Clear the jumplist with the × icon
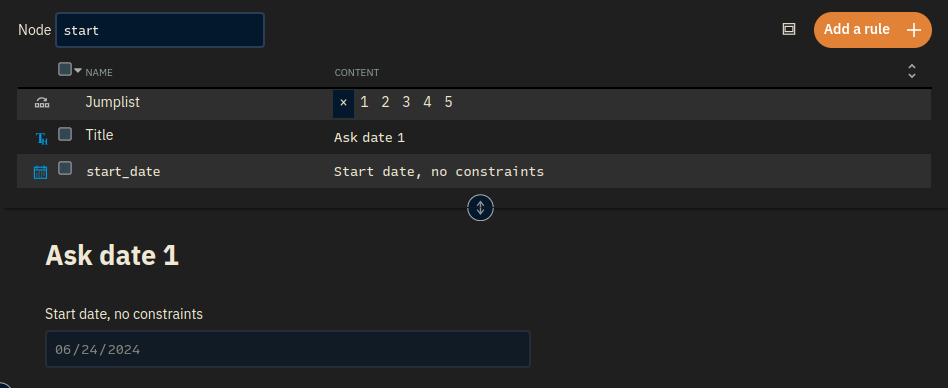Viewport: 948px width, 388px height. point(343,103)
